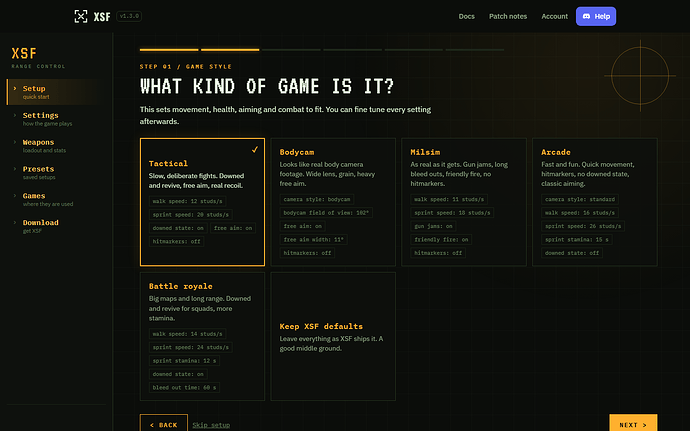Screen dimensions: 690x431
Task: Open Patch notes
Action: pyautogui.click(x=508, y=16)
